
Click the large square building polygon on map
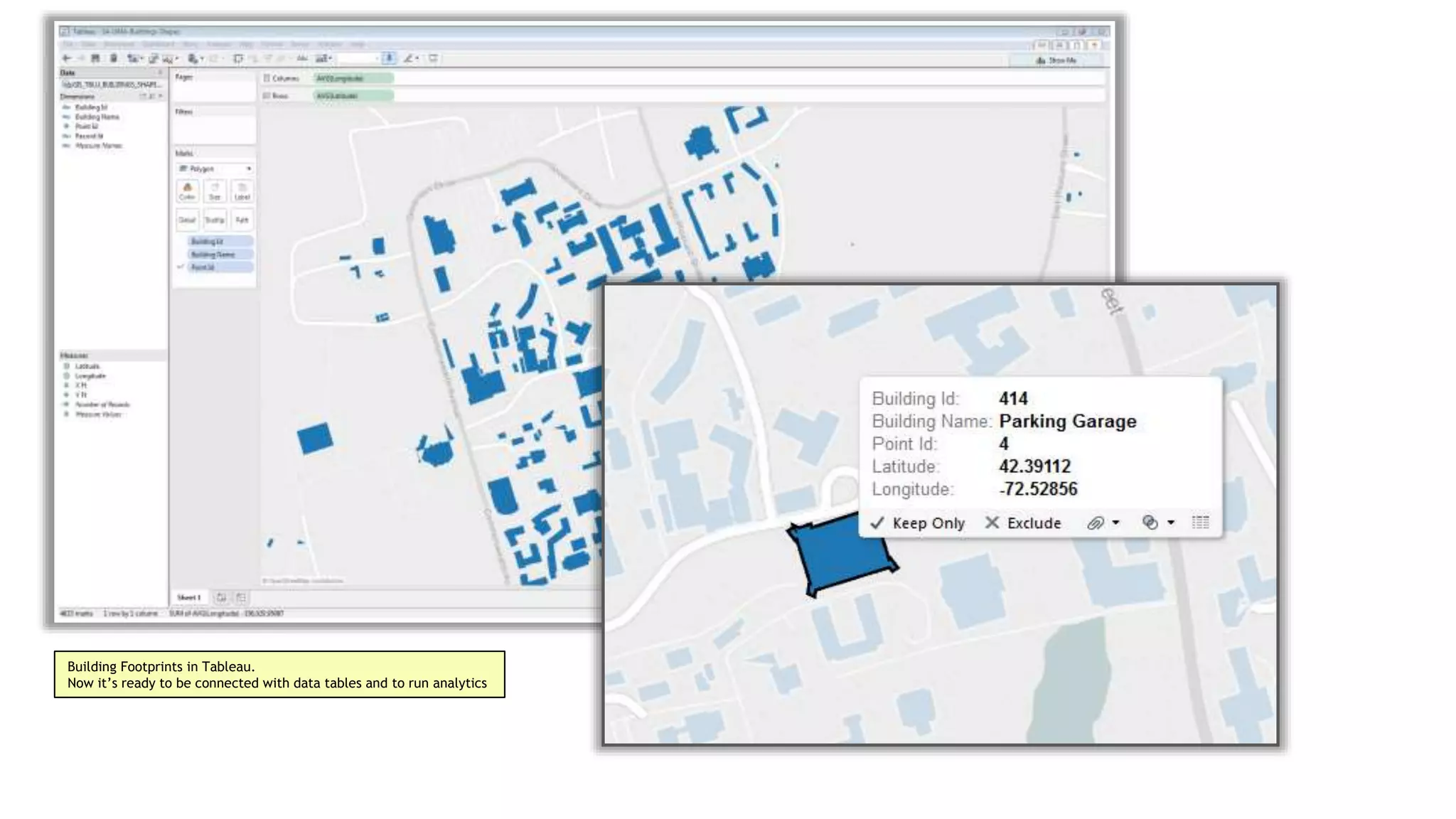coord(315,439)
